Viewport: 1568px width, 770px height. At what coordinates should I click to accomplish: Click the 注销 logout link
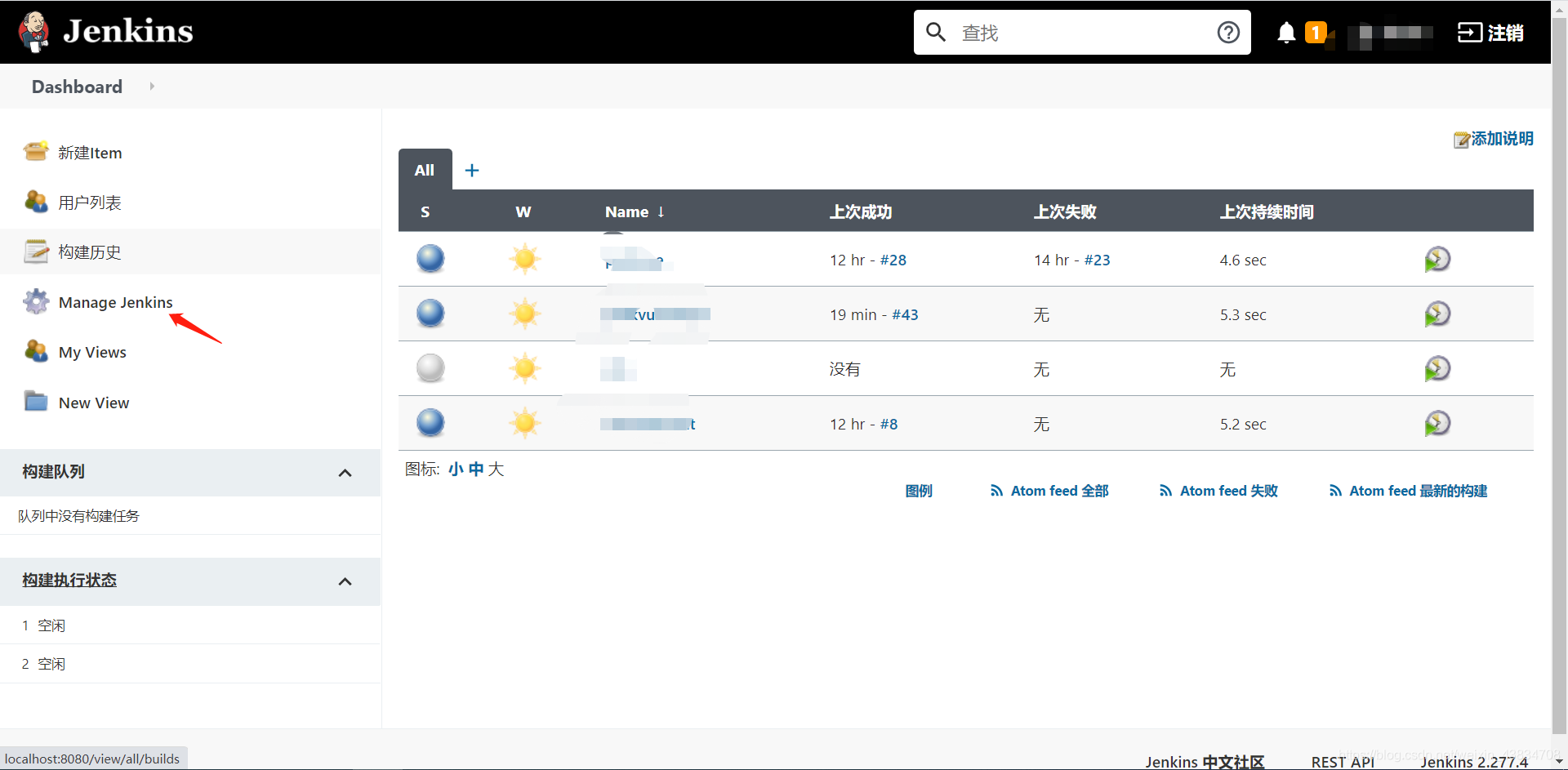(x=1505, y=33)
